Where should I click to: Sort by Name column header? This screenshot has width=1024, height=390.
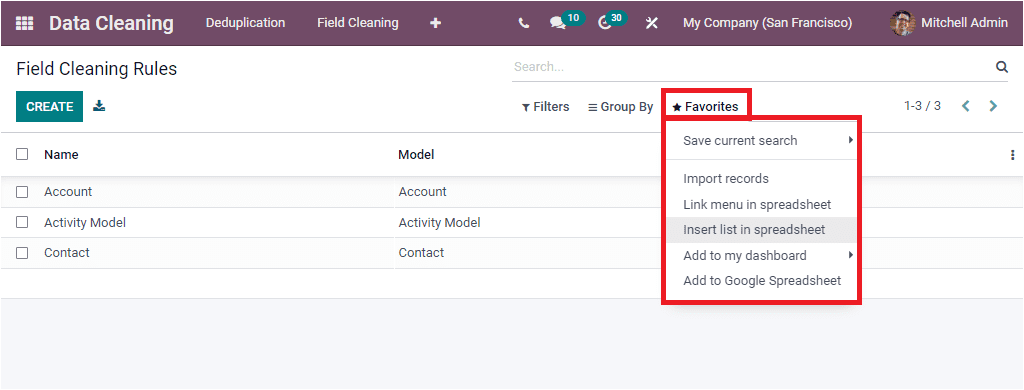pyautogui.click(x=61, y=155)
